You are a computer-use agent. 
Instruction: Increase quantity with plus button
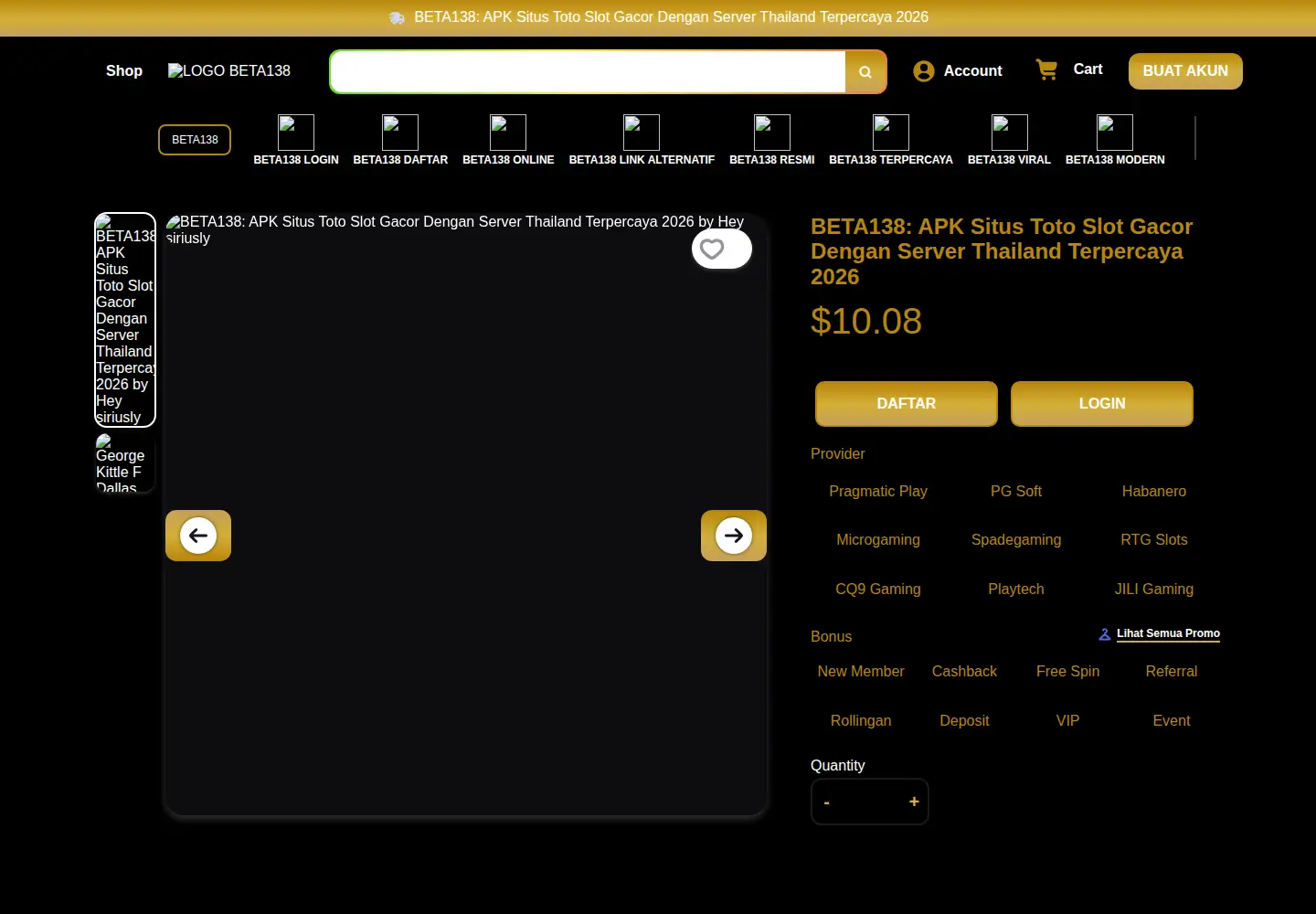point(914,802)
